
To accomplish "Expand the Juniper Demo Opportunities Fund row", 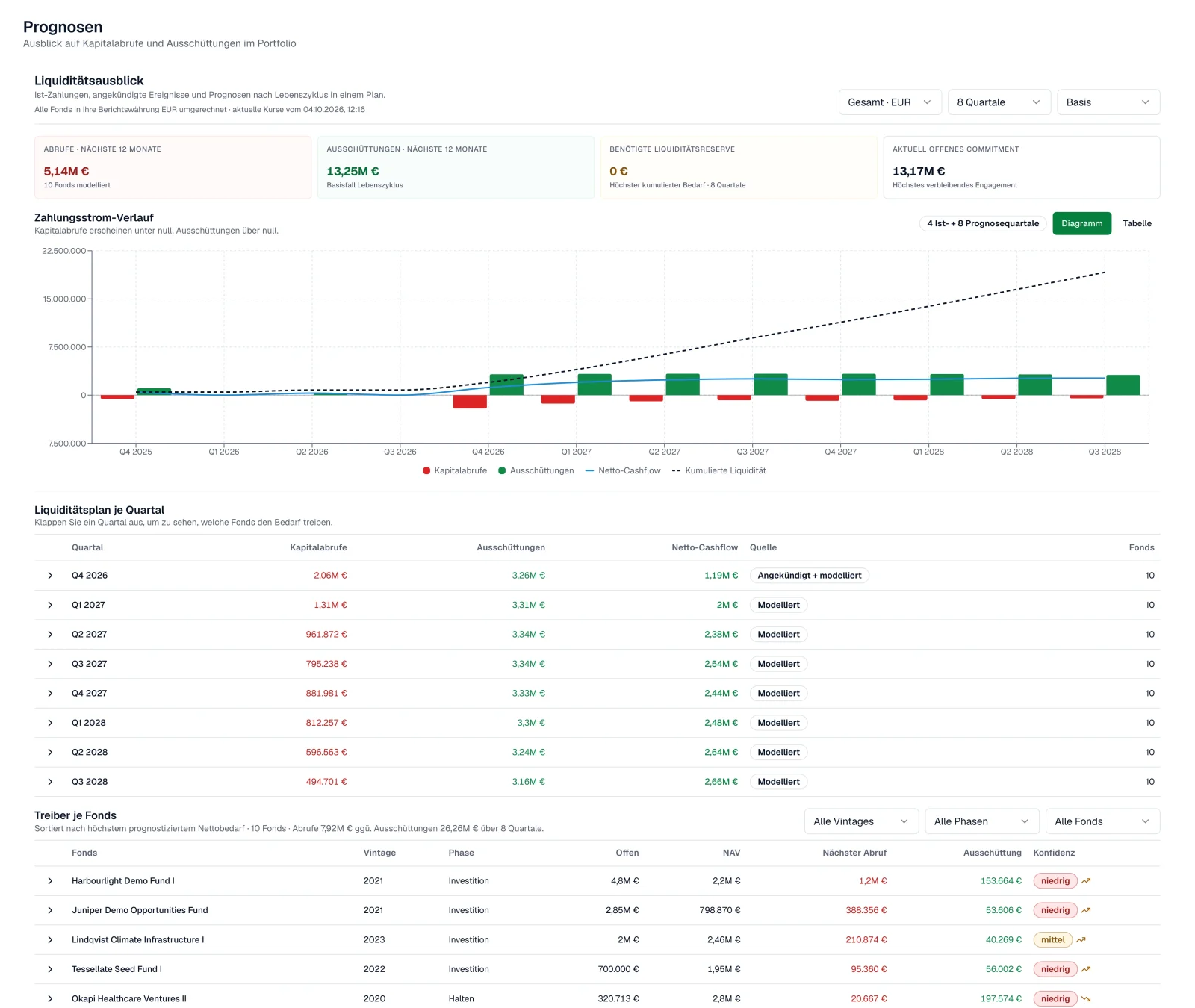I will (x=50, y=910).
